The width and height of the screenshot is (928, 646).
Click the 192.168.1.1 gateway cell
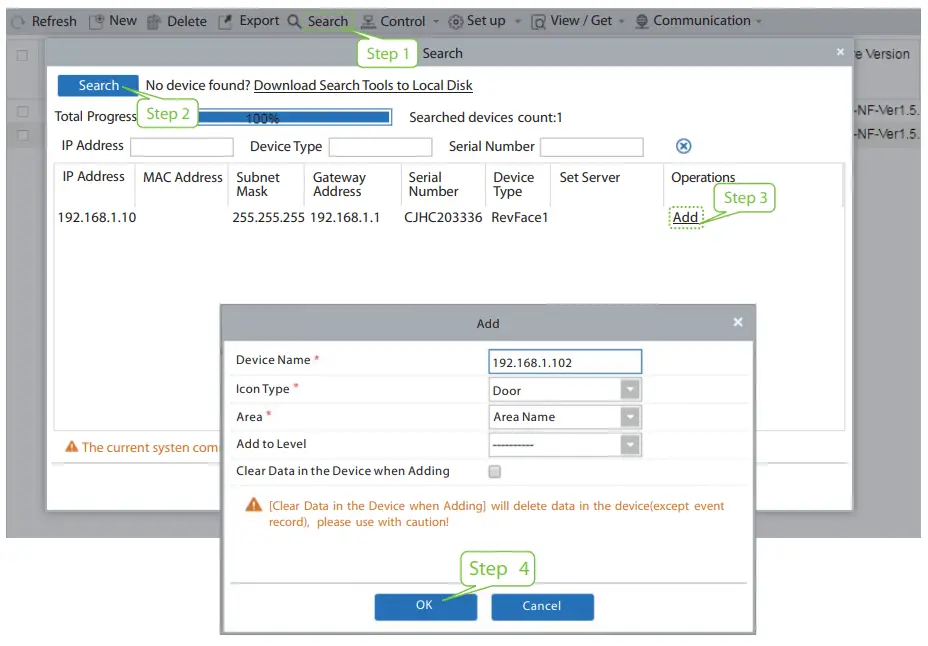coord(344,218)
